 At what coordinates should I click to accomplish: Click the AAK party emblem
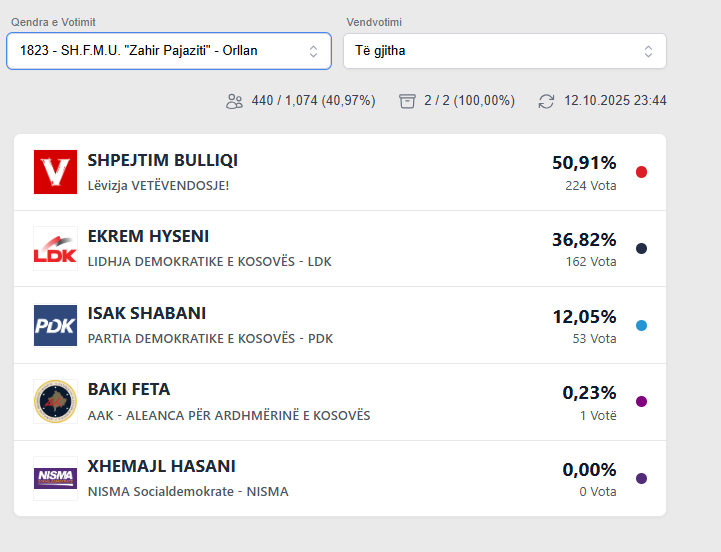55,402
